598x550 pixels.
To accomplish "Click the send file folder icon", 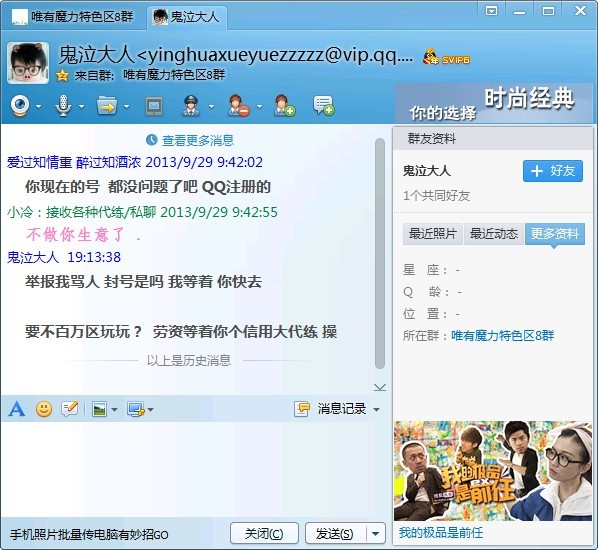I will [x=107, y=106].
